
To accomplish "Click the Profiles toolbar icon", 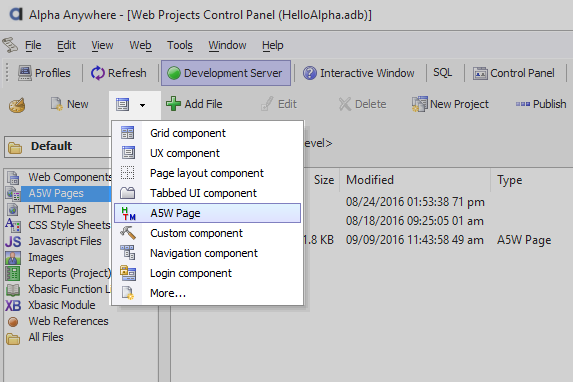I will point(24,73).
